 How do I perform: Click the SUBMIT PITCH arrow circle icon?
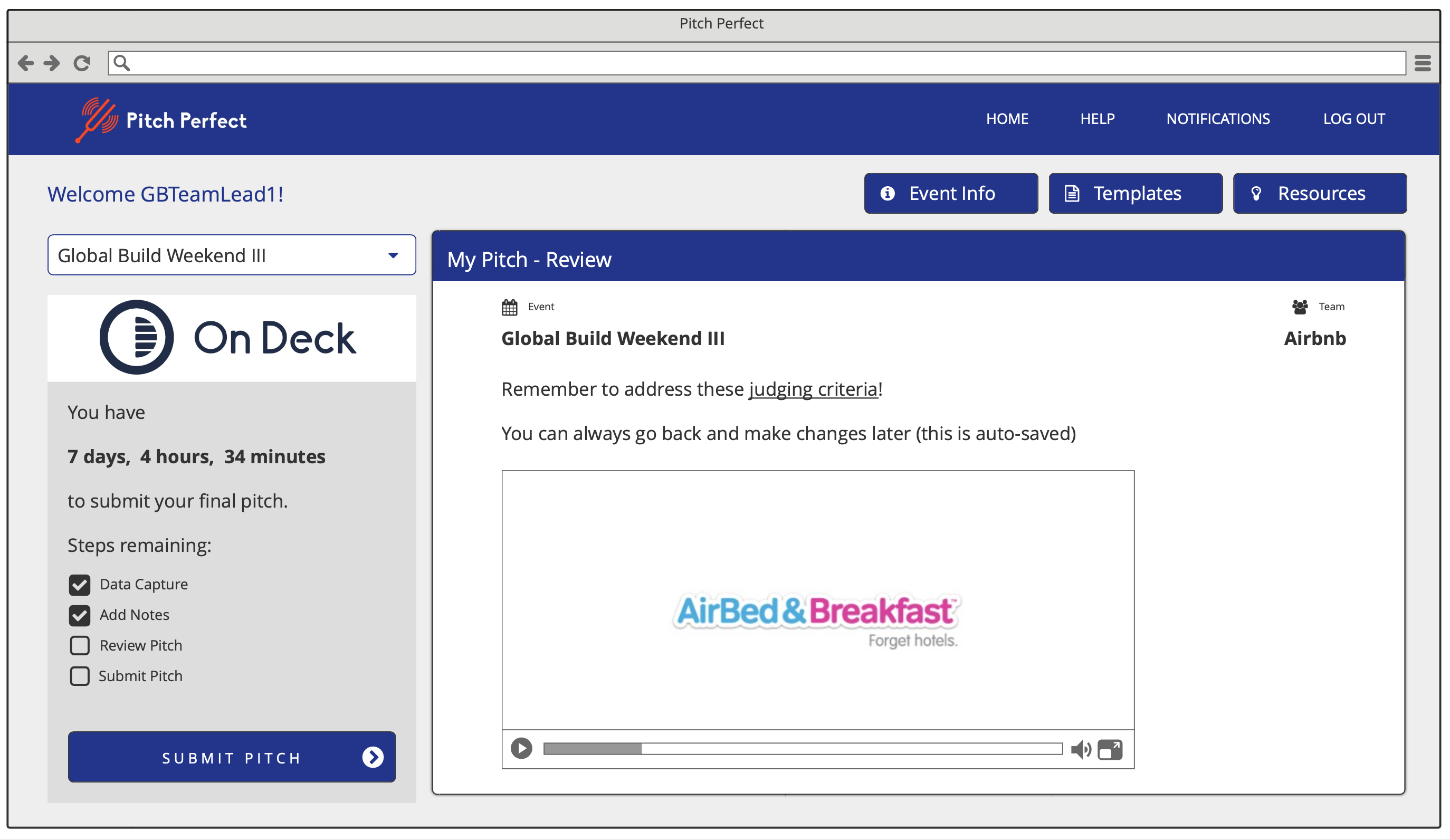tap(373, 757)
